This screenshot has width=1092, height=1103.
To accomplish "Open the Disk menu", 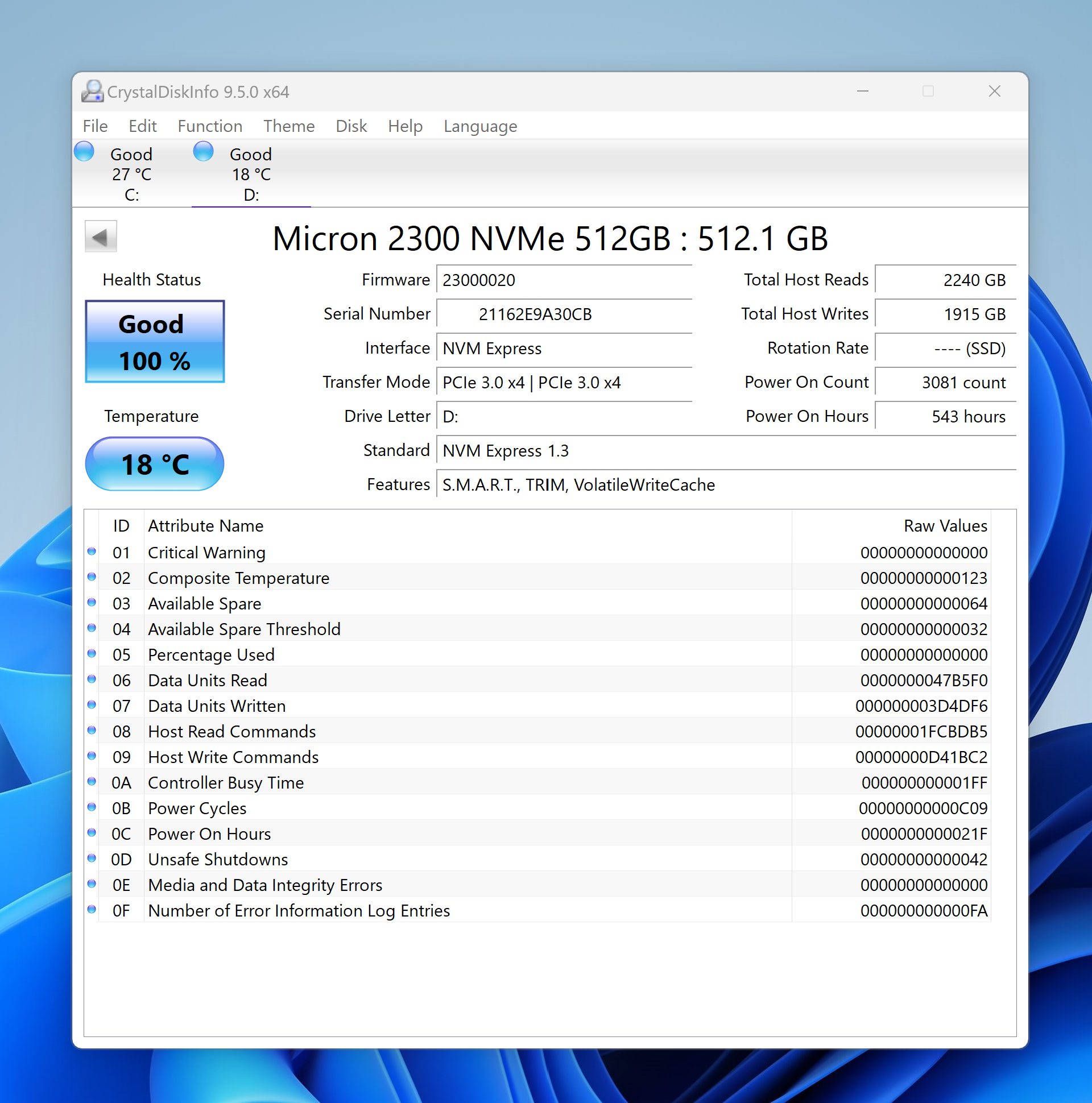I will coord(351,126).
